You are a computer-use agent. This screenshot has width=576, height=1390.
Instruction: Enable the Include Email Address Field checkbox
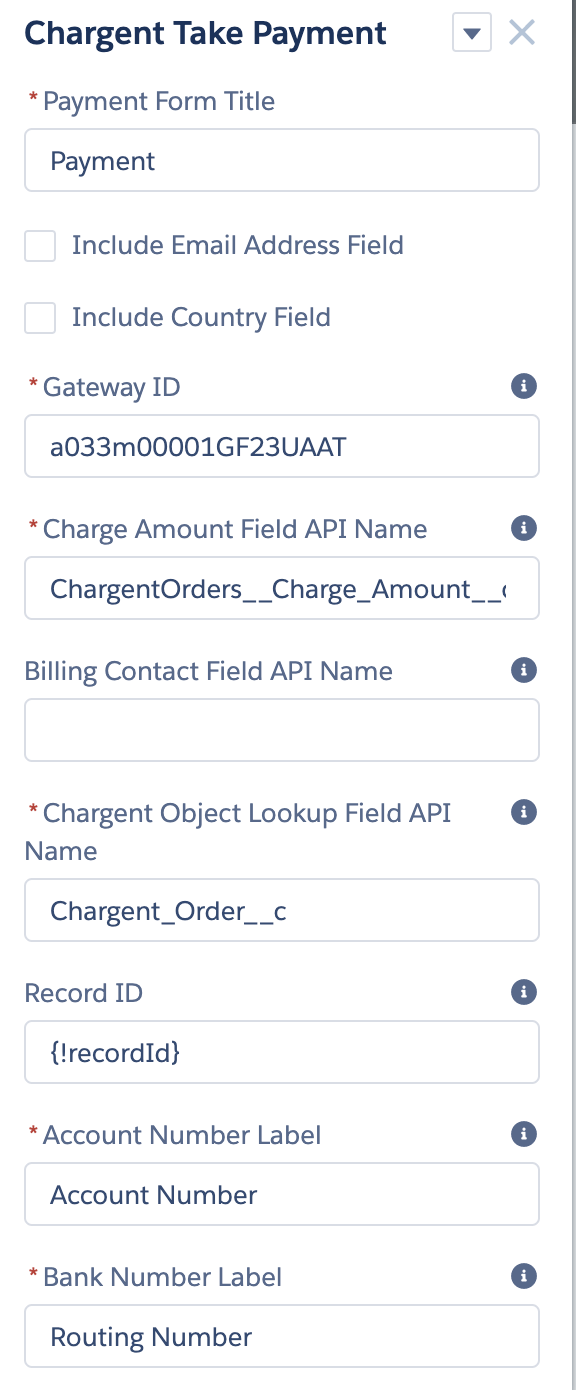(x=40, y=245)
